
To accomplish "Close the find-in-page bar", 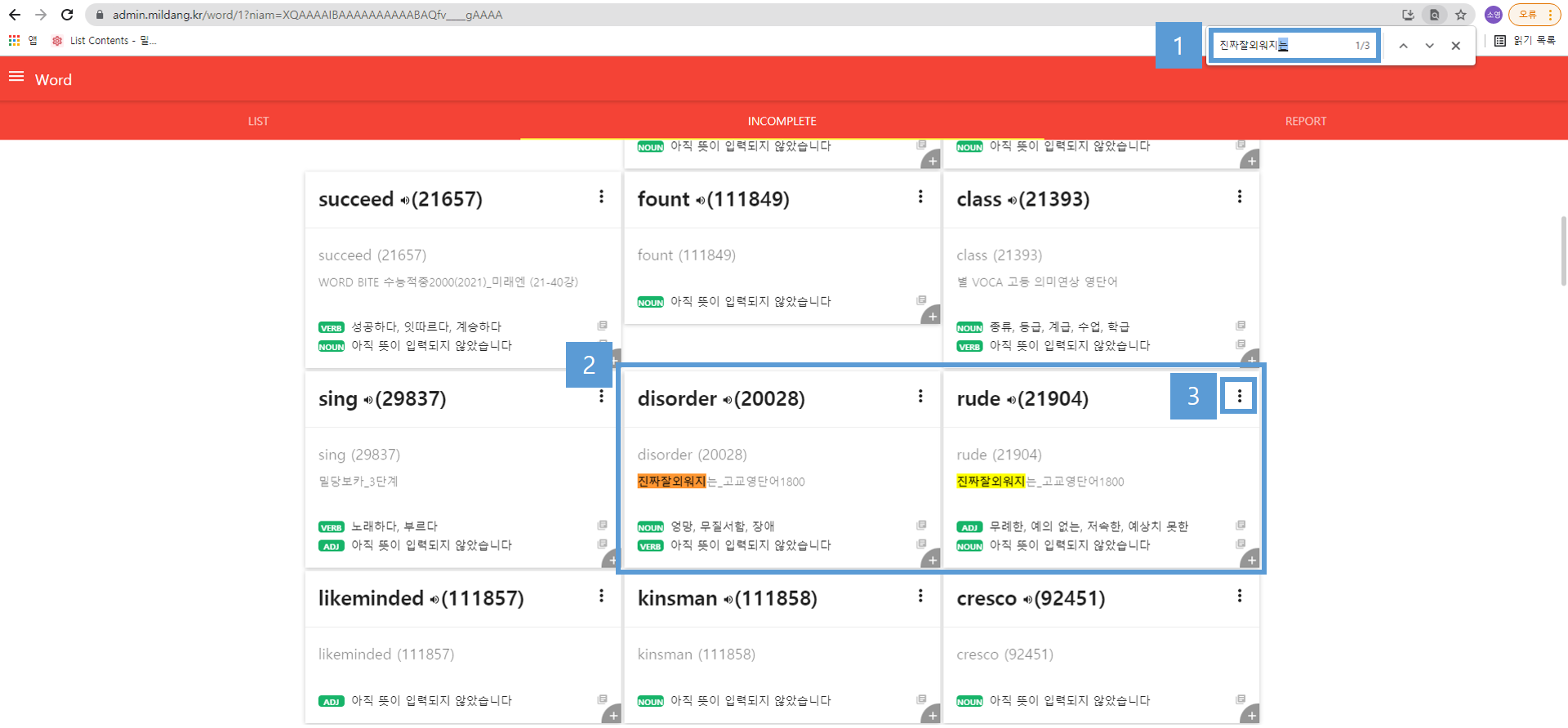I will [1455, 46].
